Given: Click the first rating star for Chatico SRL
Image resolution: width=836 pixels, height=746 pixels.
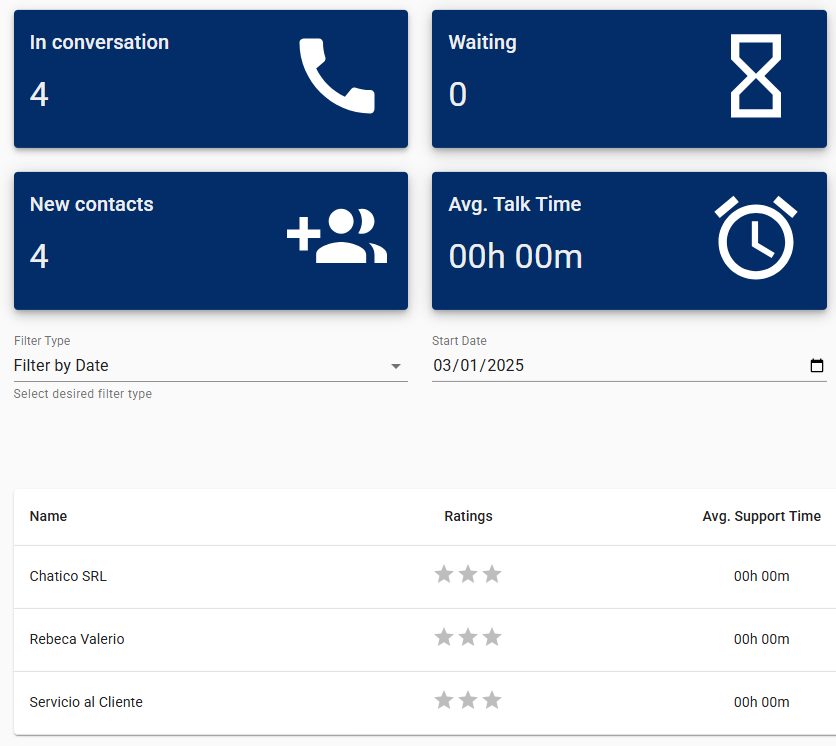Looking at the screenshot, I should tap(444, 574).
